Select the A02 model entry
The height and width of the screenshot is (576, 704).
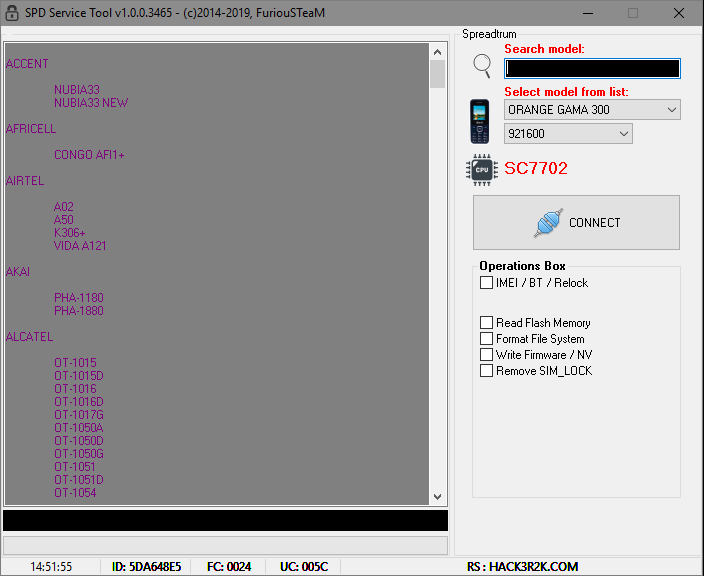(x=63, y=207)
